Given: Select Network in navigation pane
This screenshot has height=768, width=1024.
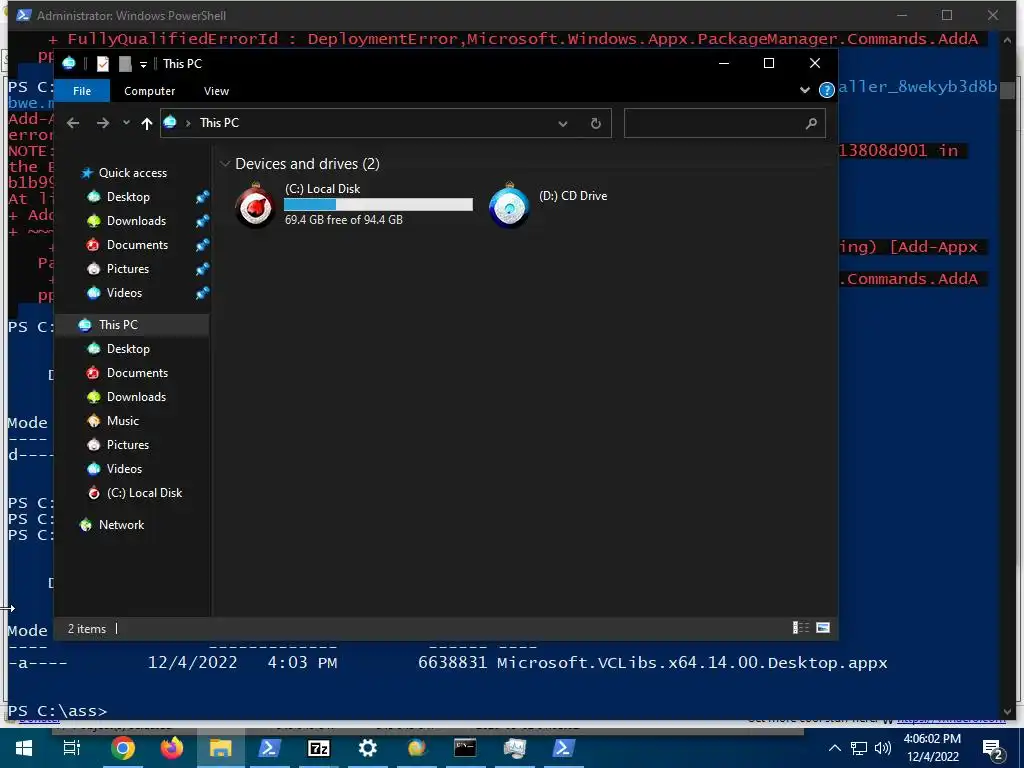Looking at the screenshot, I should click(121, 524).
